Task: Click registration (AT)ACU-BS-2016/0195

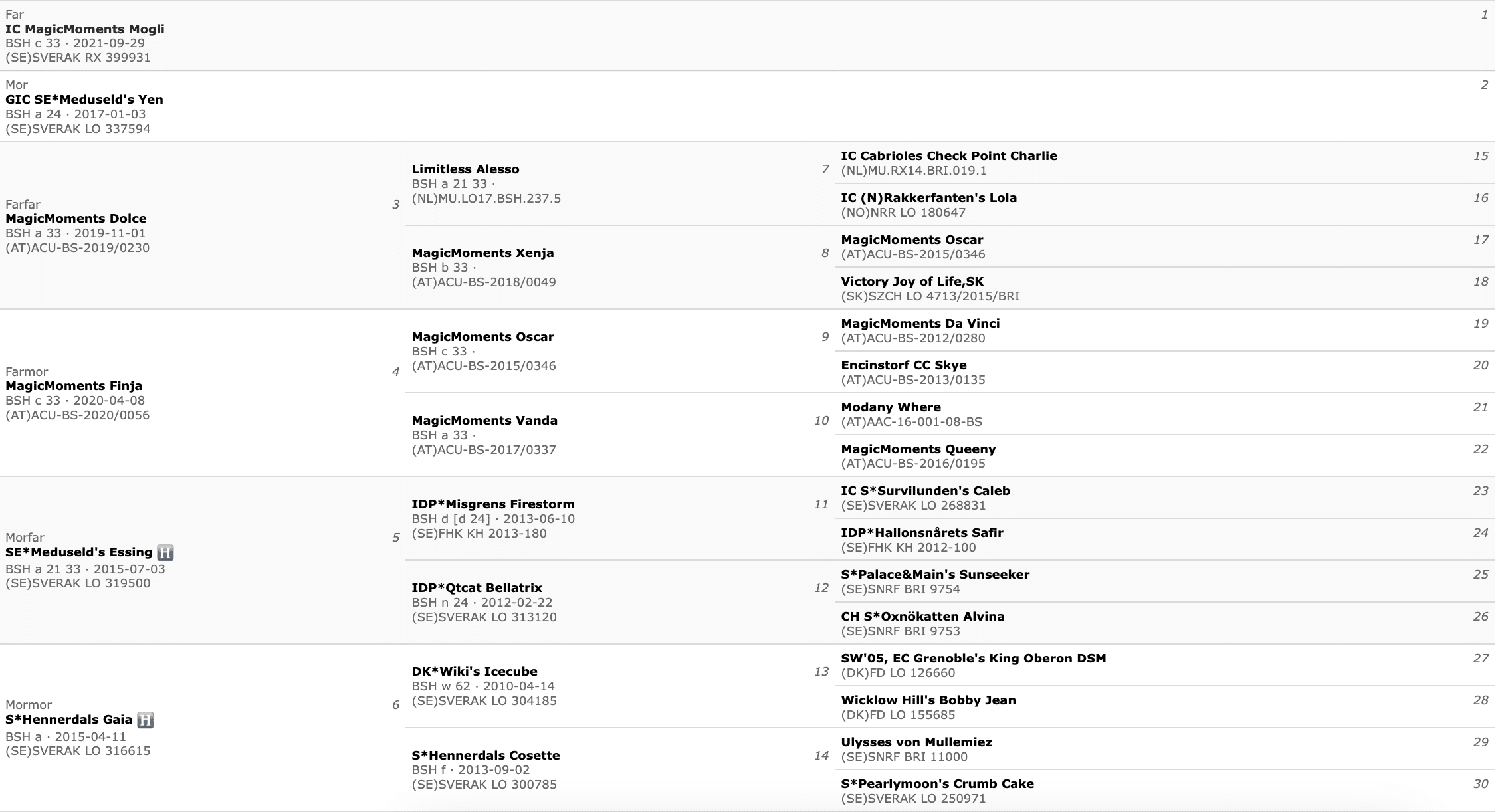Action: pyautogui.click(x=913, y=464)
